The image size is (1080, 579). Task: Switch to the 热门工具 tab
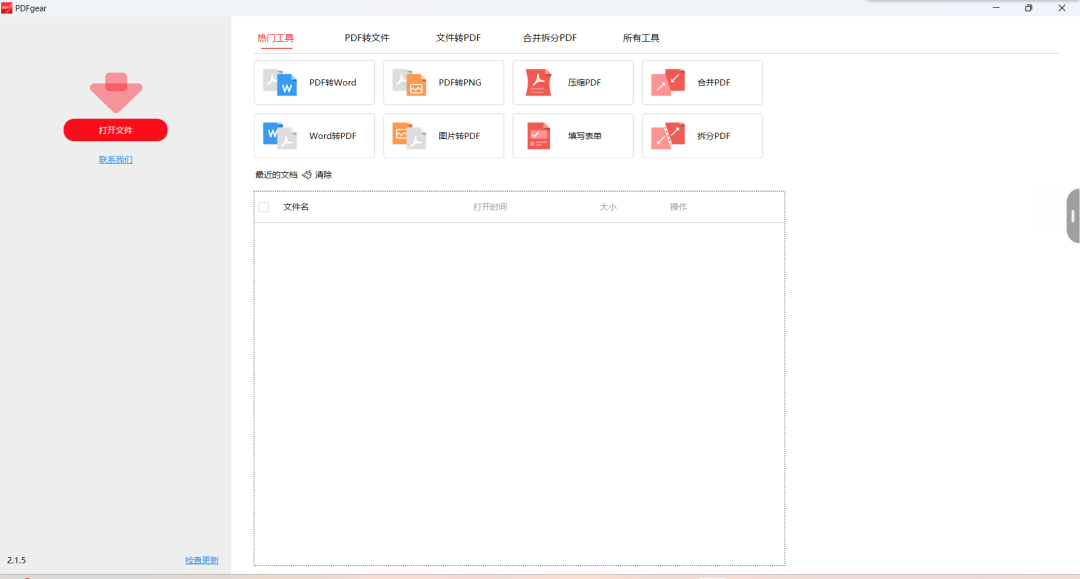point(275,38)
